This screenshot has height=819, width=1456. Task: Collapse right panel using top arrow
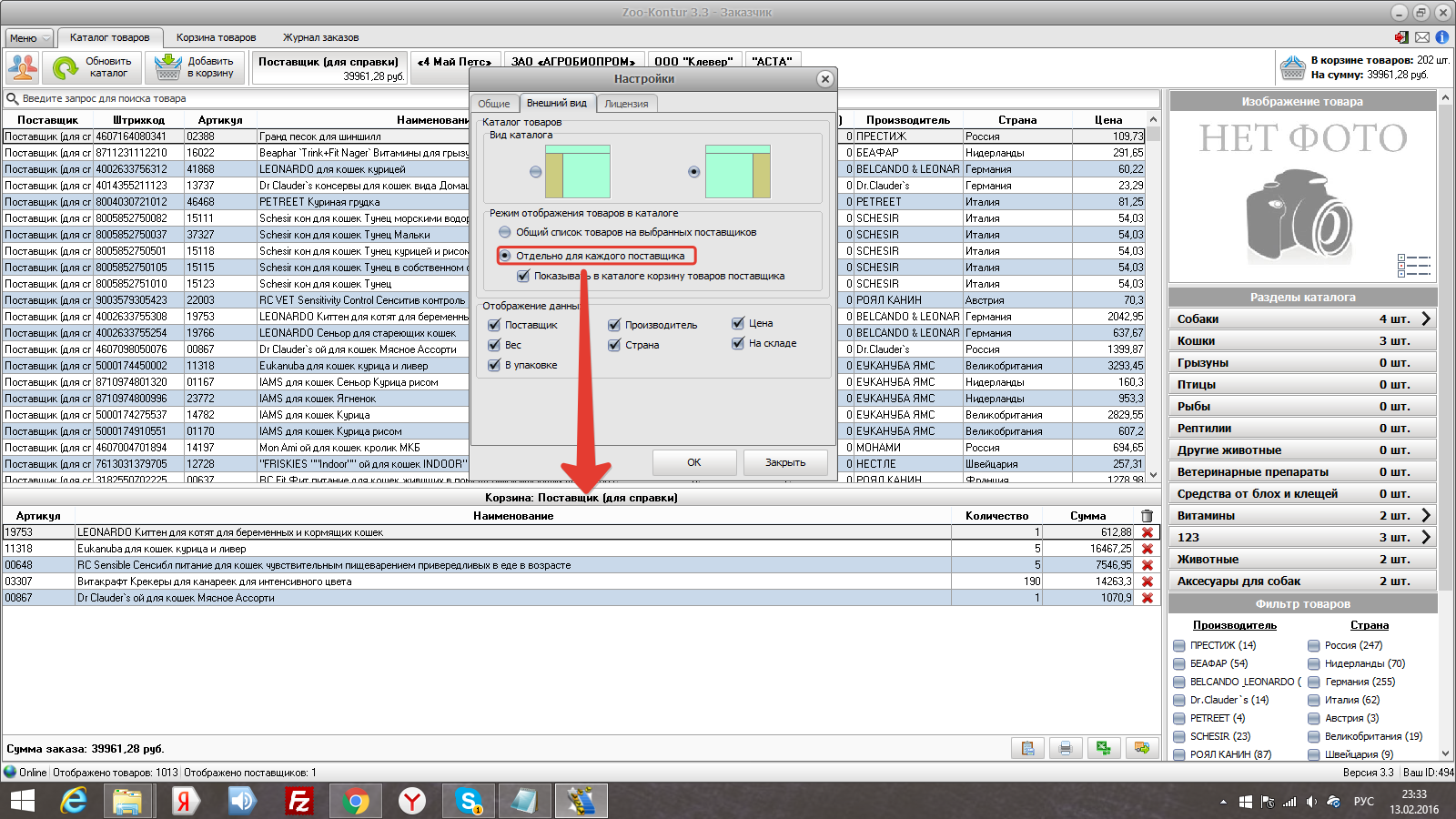(x=1446, y=96)
